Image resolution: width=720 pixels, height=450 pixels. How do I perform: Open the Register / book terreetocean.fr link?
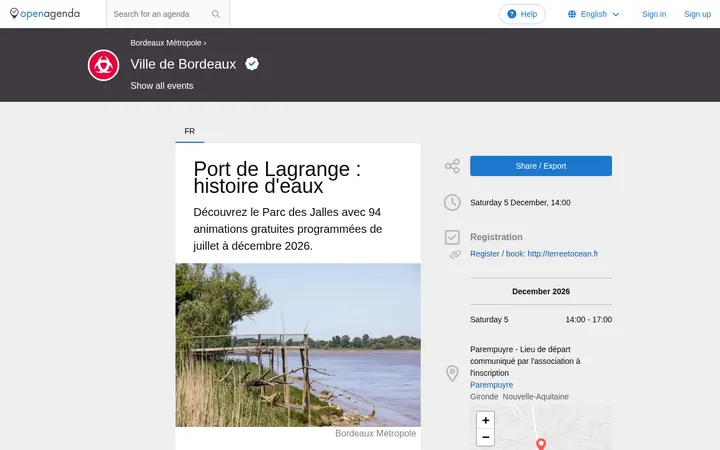coord(534,254)
